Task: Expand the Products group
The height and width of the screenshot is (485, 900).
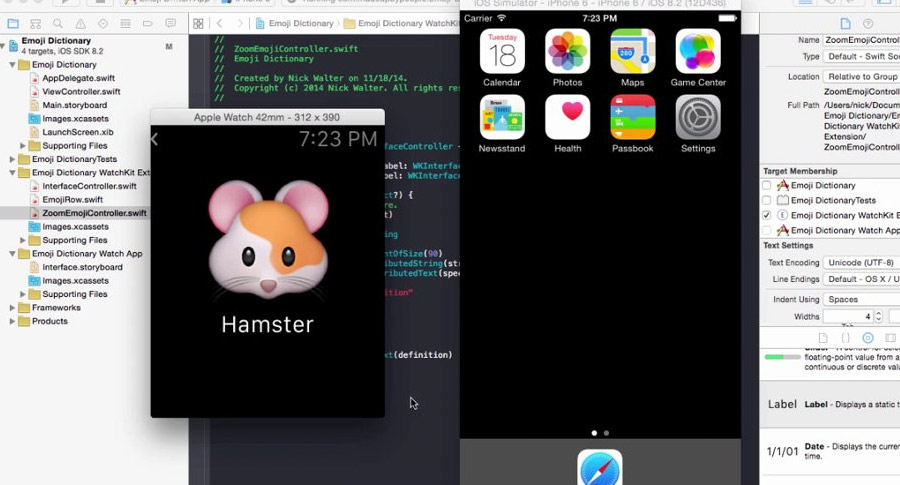Action: (x=12, y=321)
